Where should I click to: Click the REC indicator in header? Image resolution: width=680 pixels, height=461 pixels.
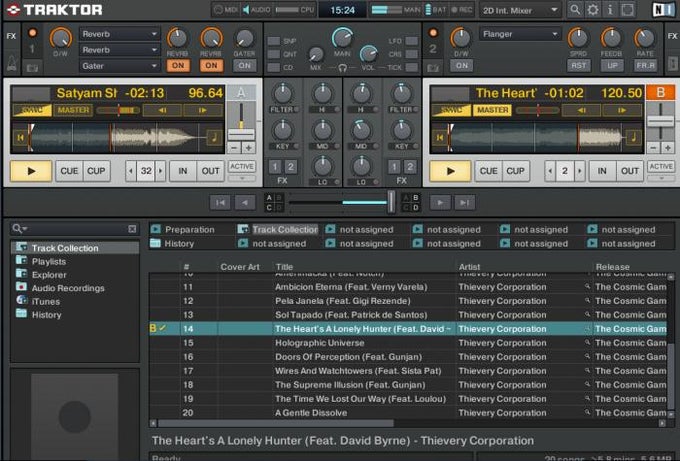point(462,10)
